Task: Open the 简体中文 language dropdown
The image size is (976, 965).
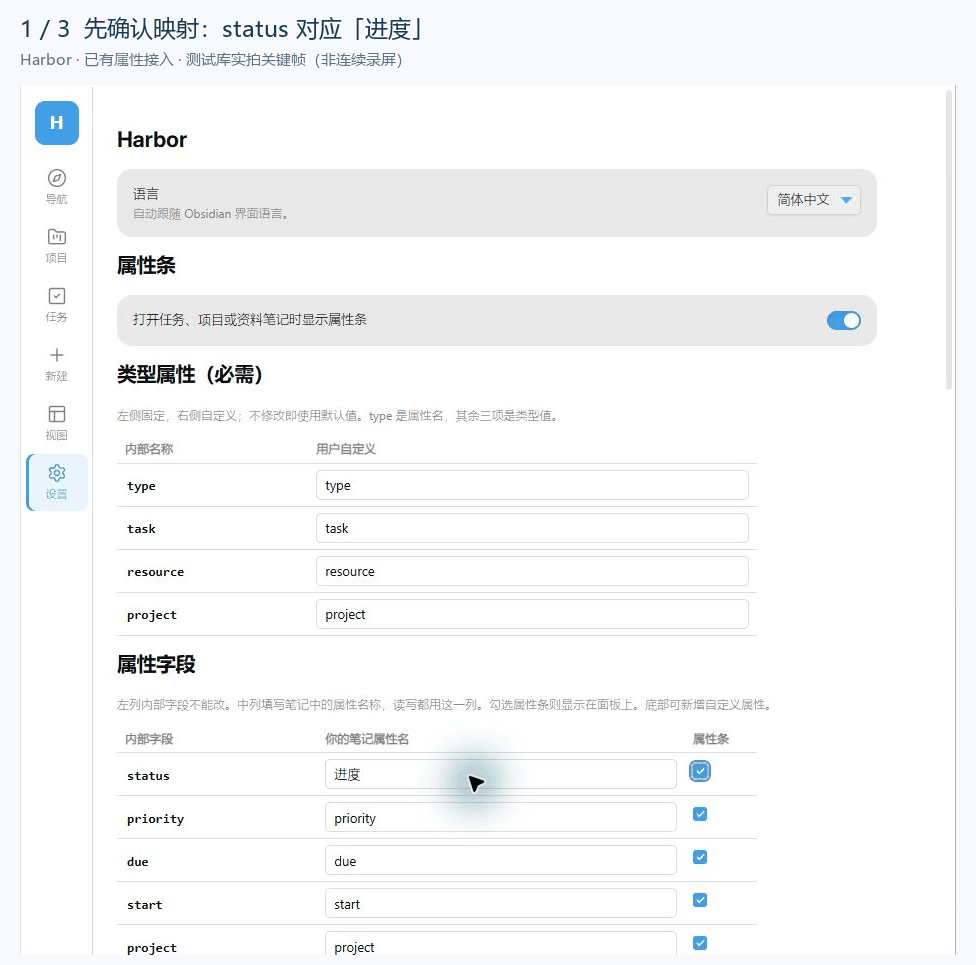Action: [x=814, y=200]
